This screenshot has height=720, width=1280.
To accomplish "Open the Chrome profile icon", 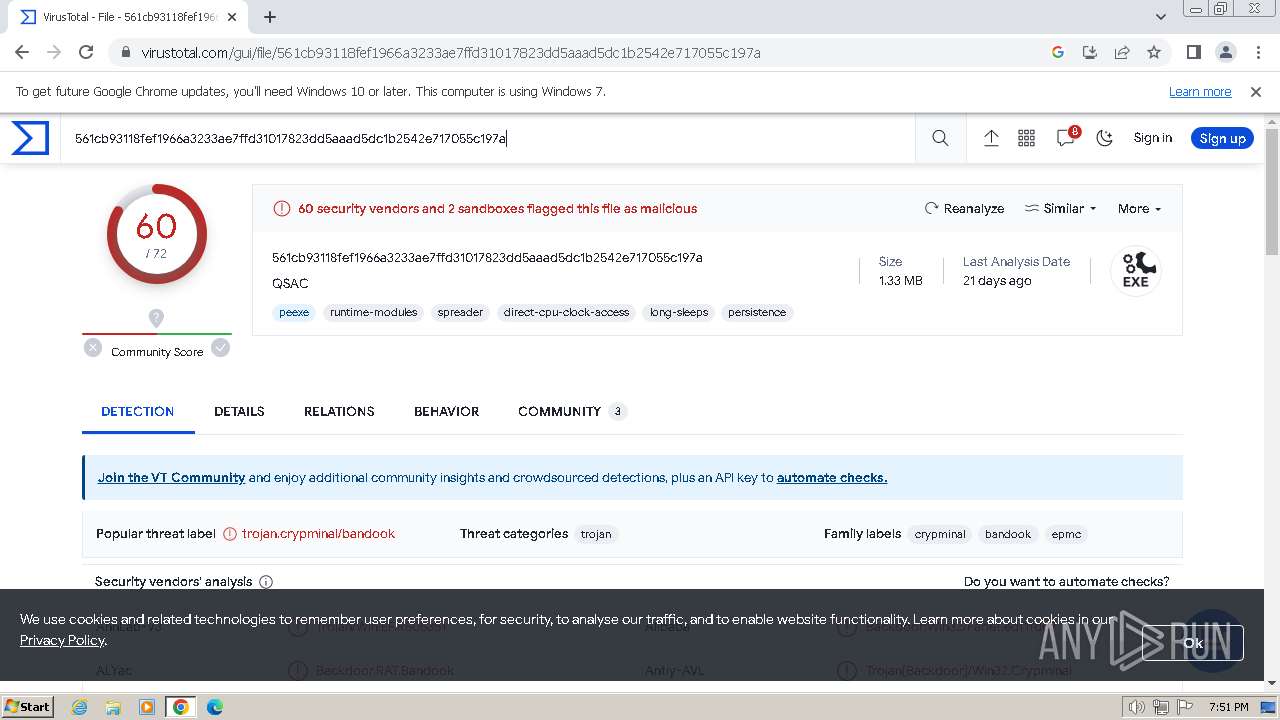I will click(1225, 52).
